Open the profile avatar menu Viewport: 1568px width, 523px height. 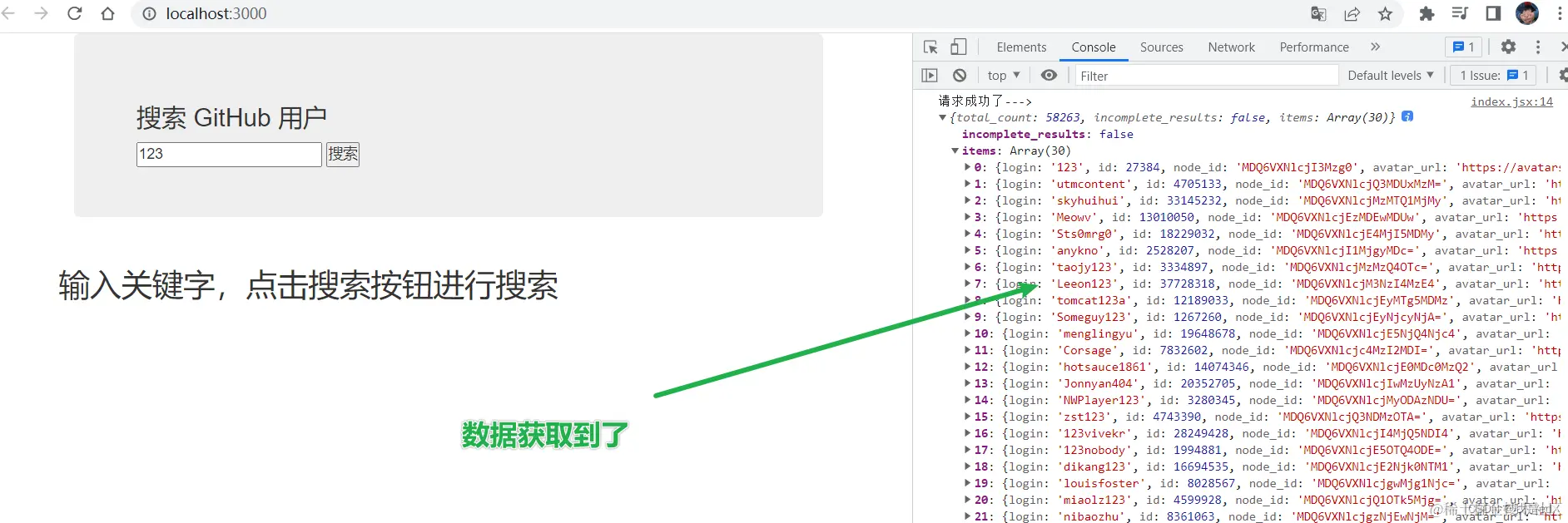1527,13
